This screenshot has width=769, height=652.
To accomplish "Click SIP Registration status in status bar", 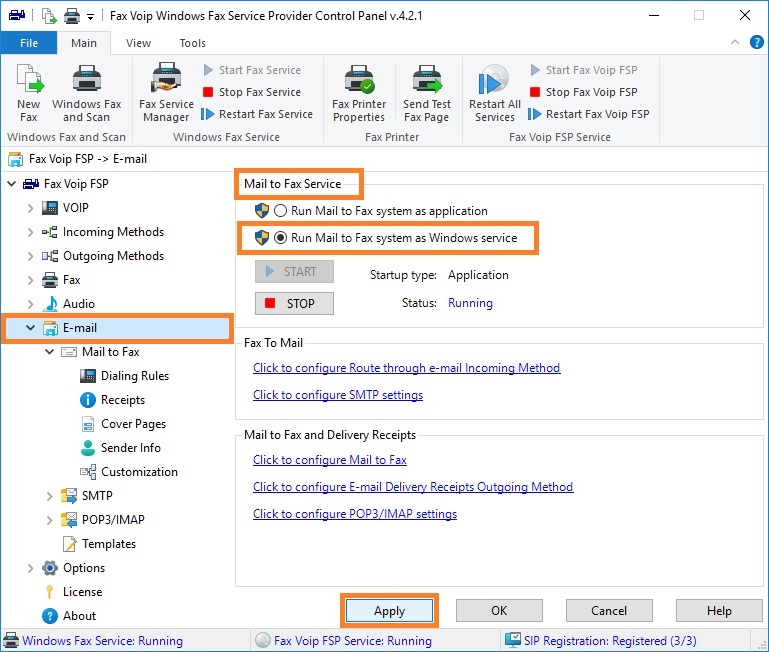I will [x=601, y=641].
